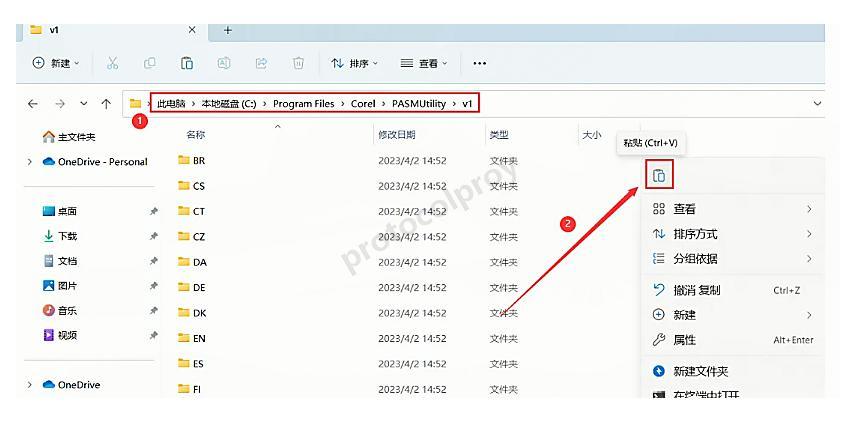Click the pin icon next to 下载

tap(154, 236)
